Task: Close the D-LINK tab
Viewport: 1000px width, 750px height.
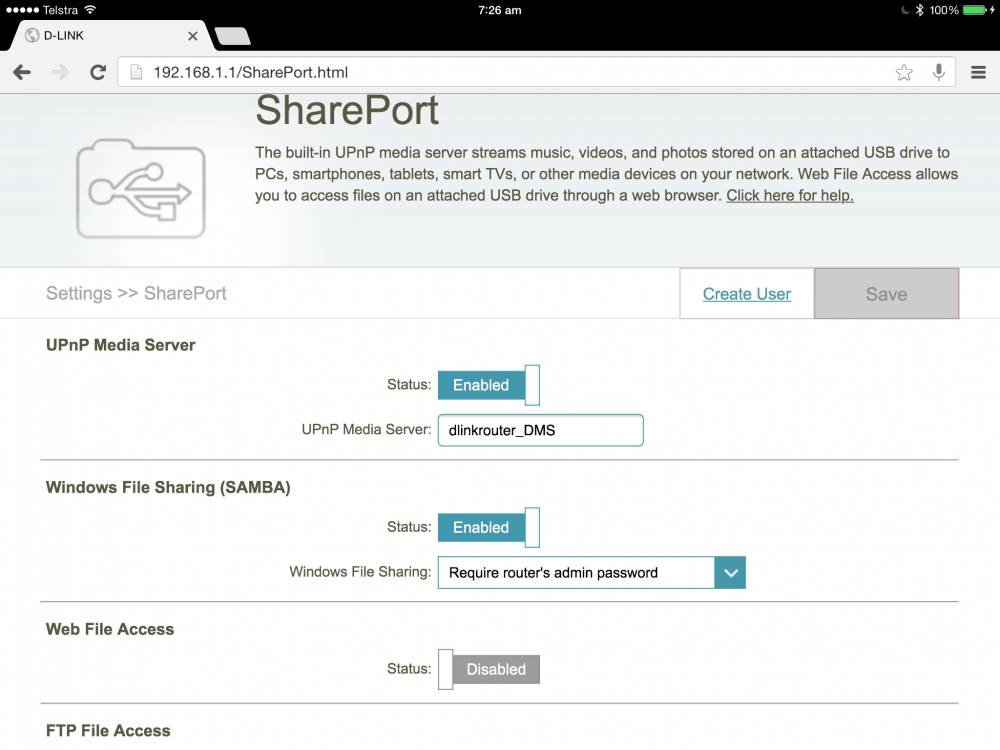Action: (x=193, y=36)
